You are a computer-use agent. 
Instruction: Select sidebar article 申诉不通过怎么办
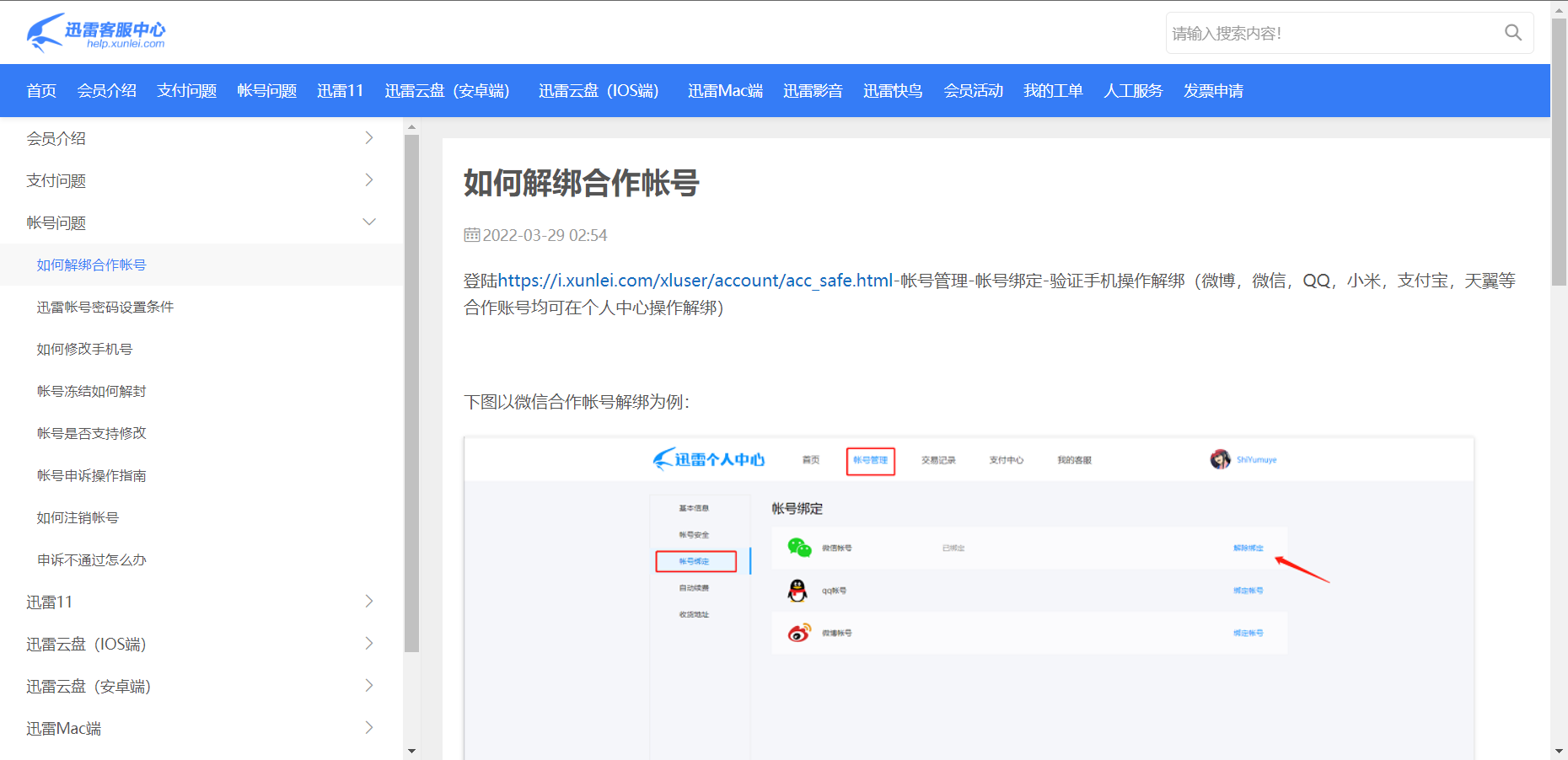[91, 559]
